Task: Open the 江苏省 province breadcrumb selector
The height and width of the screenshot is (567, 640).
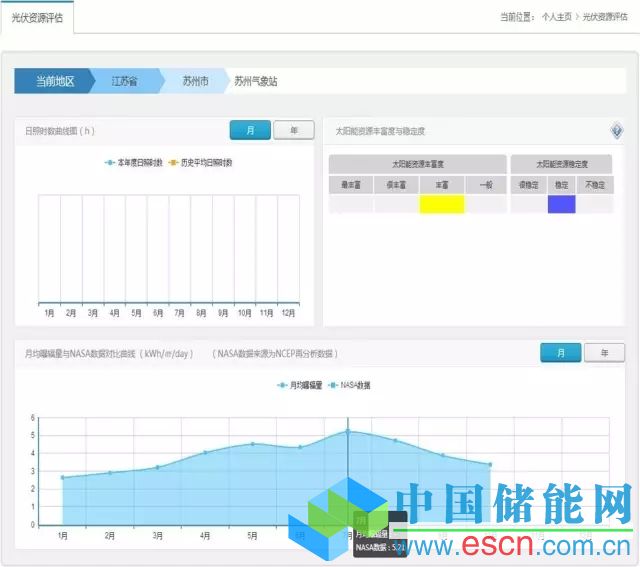Action: tap(125, 81)
